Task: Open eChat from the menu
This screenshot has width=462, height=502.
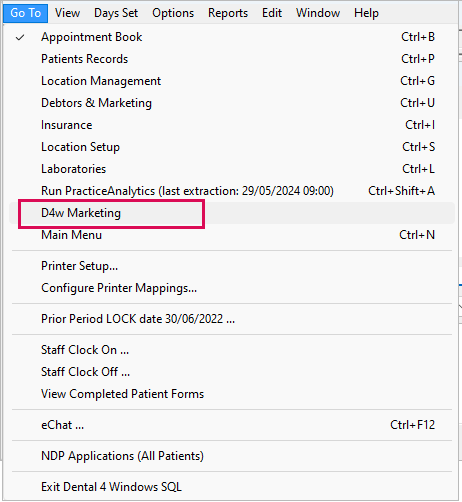Action: pyautogui.click(x=232, y=425)
